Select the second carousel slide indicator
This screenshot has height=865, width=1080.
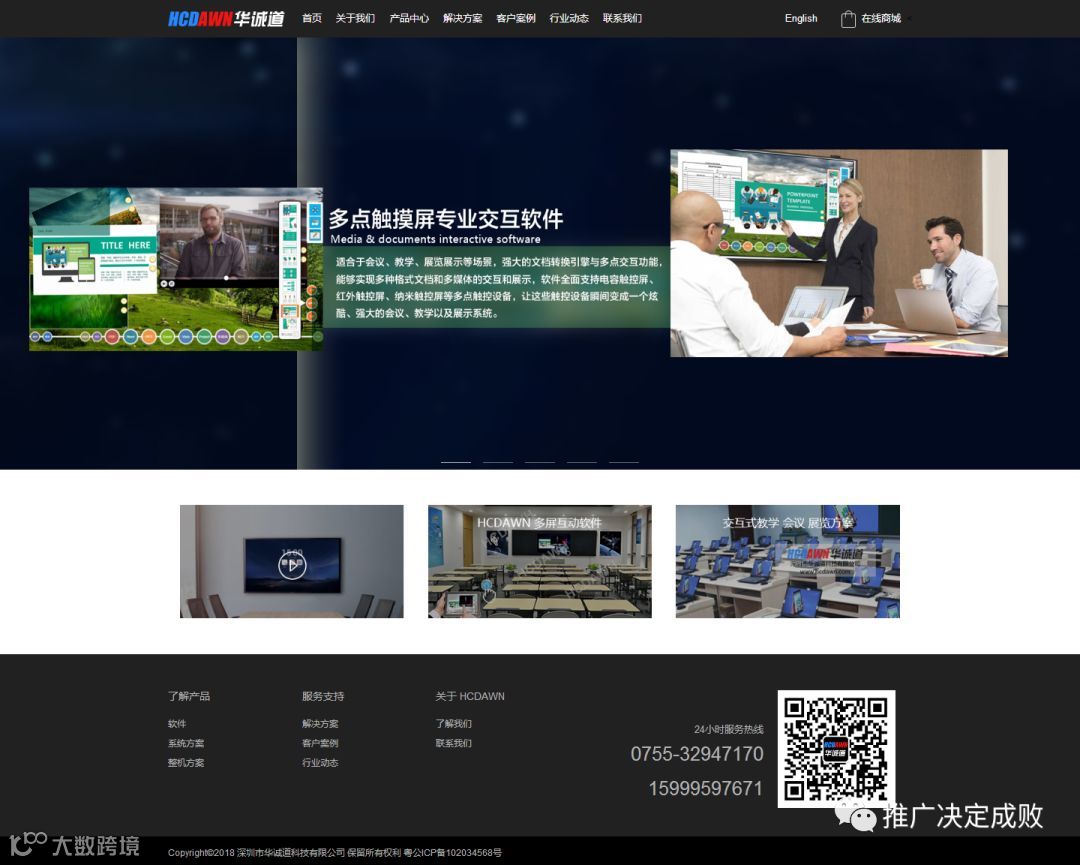(497, 462)
